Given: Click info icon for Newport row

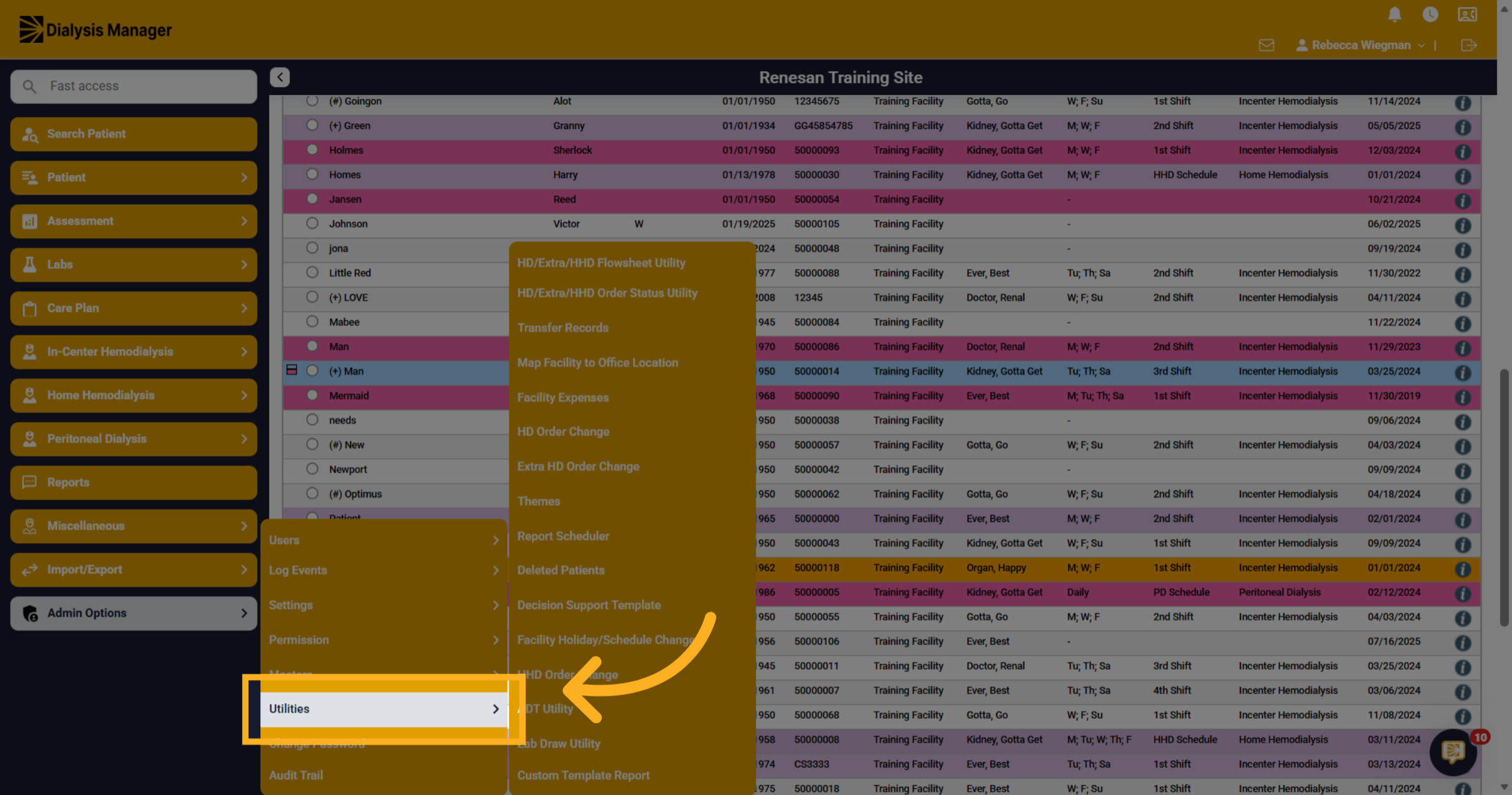Looking at the screenshot, I should (1463, 471).
